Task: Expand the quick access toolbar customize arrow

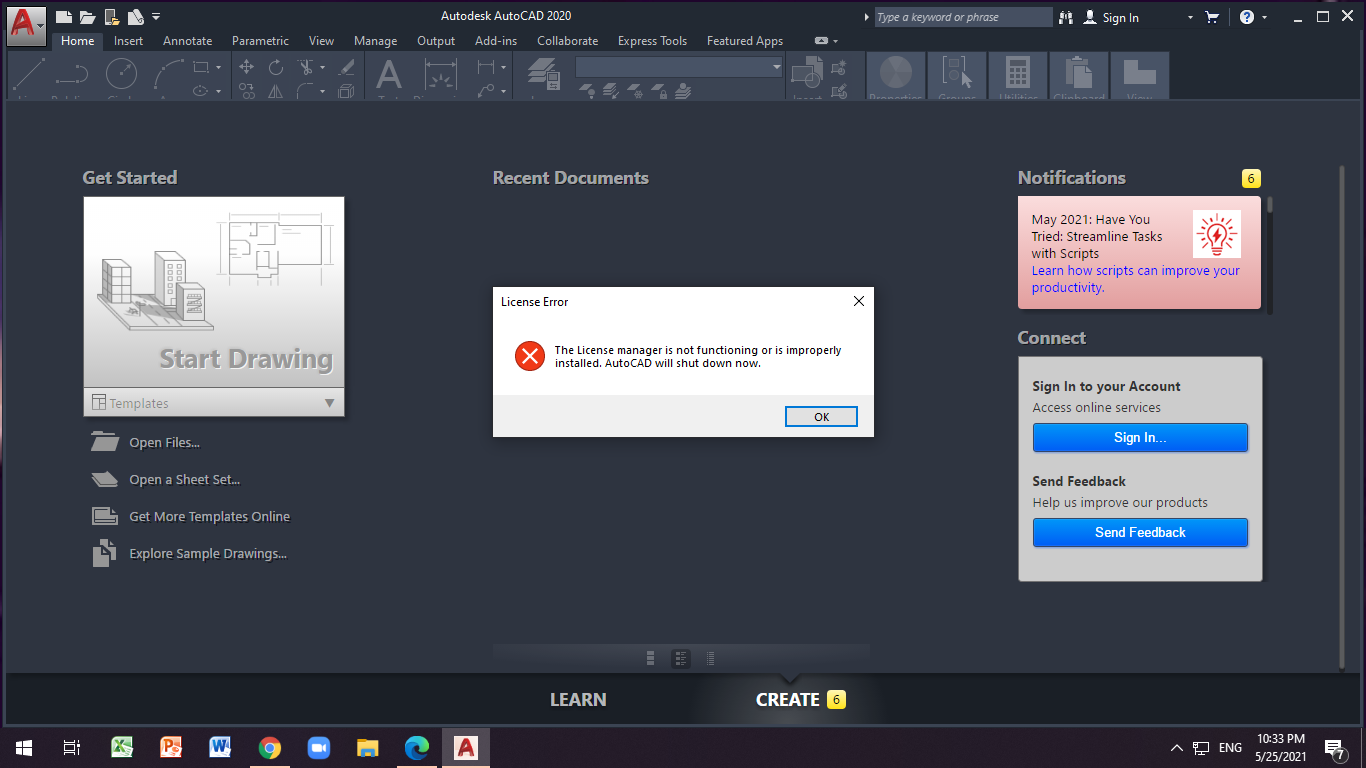Action: [156, 17]
